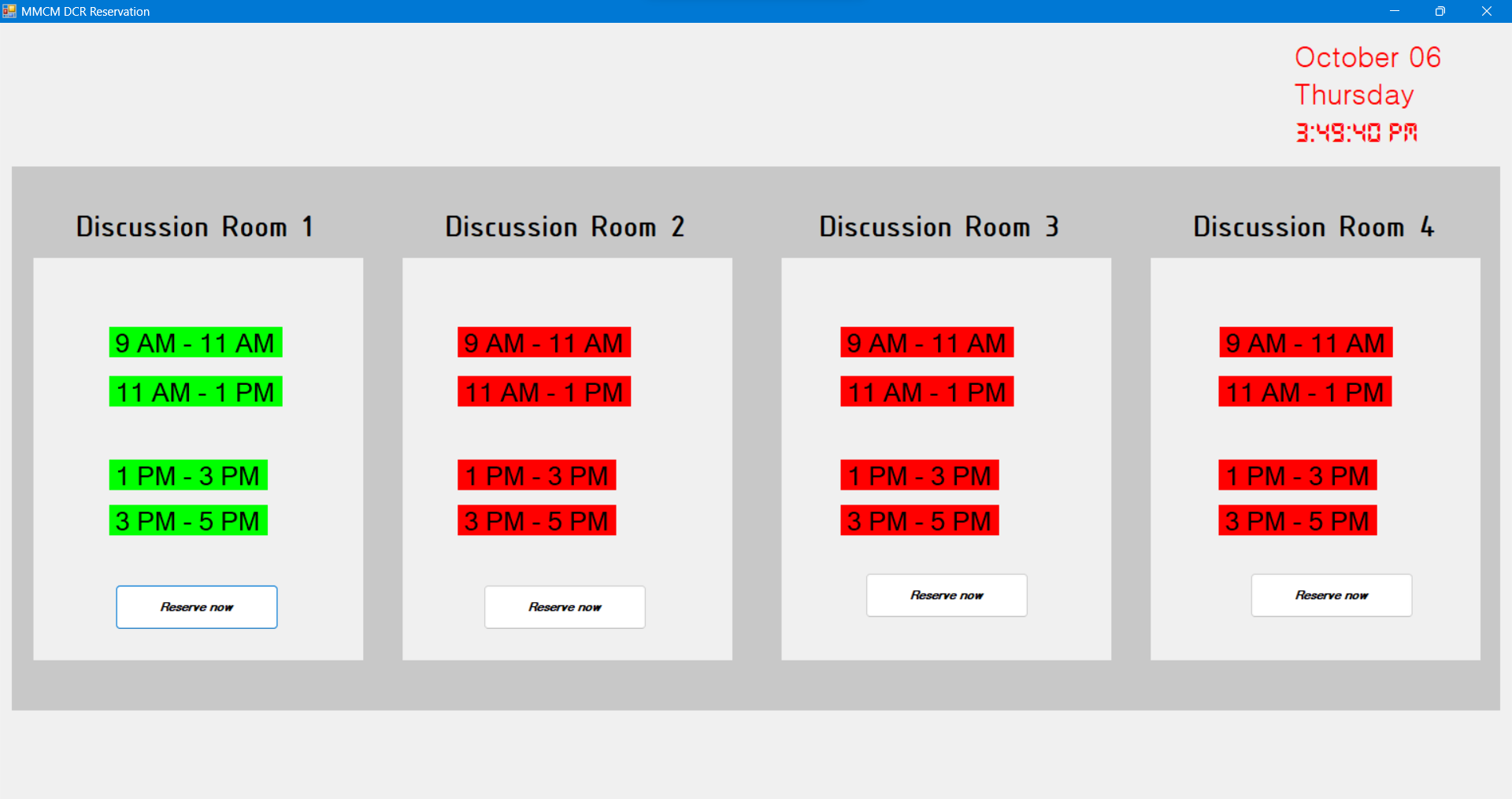Choose Room 3 slot 9 AM - 11 AM

coord(927,342)
